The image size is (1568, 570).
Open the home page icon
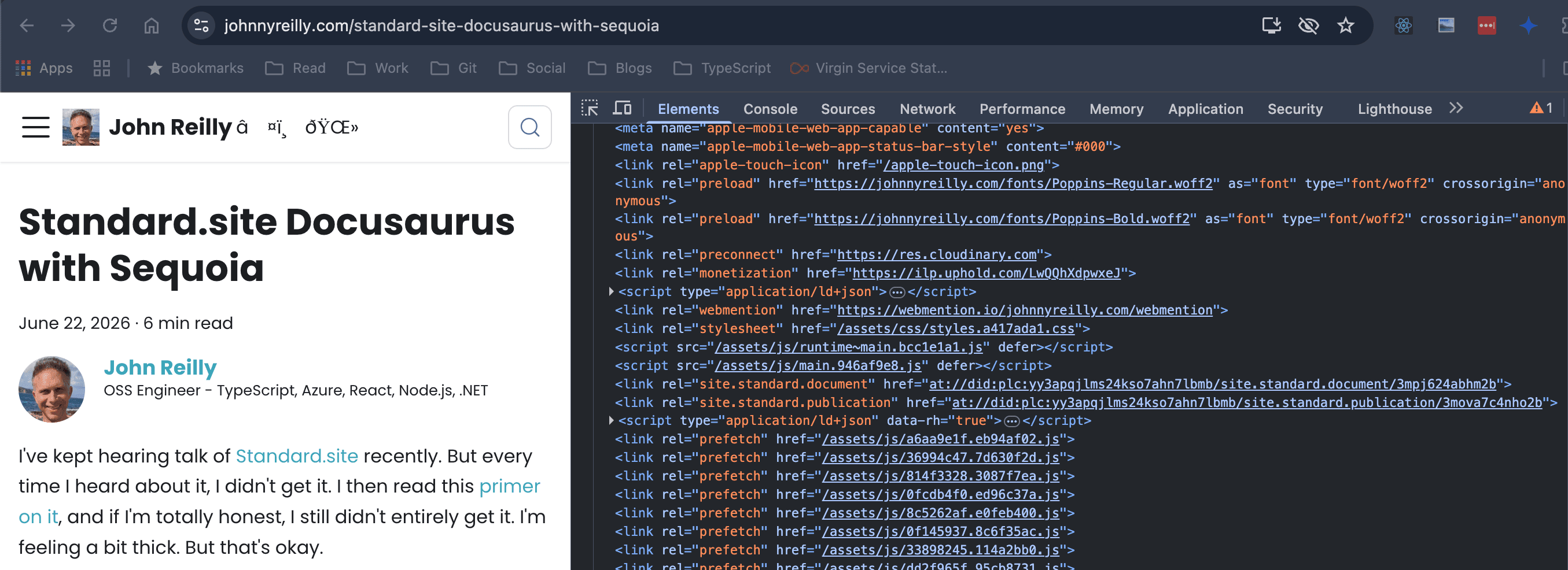(x=151, y=25)
